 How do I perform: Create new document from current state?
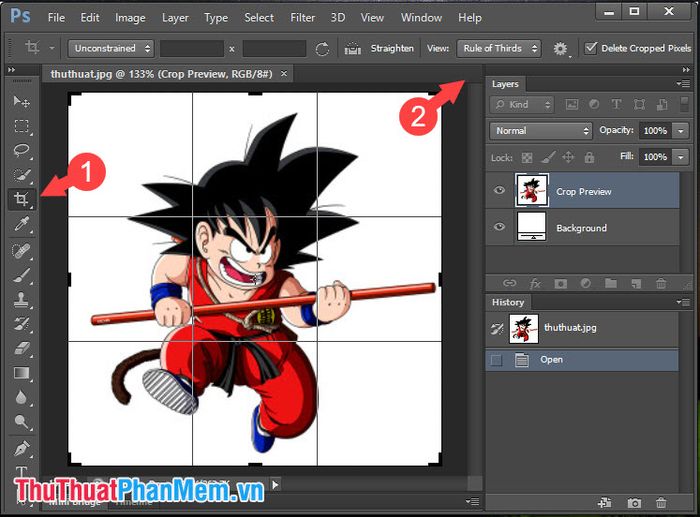(605, 503)
